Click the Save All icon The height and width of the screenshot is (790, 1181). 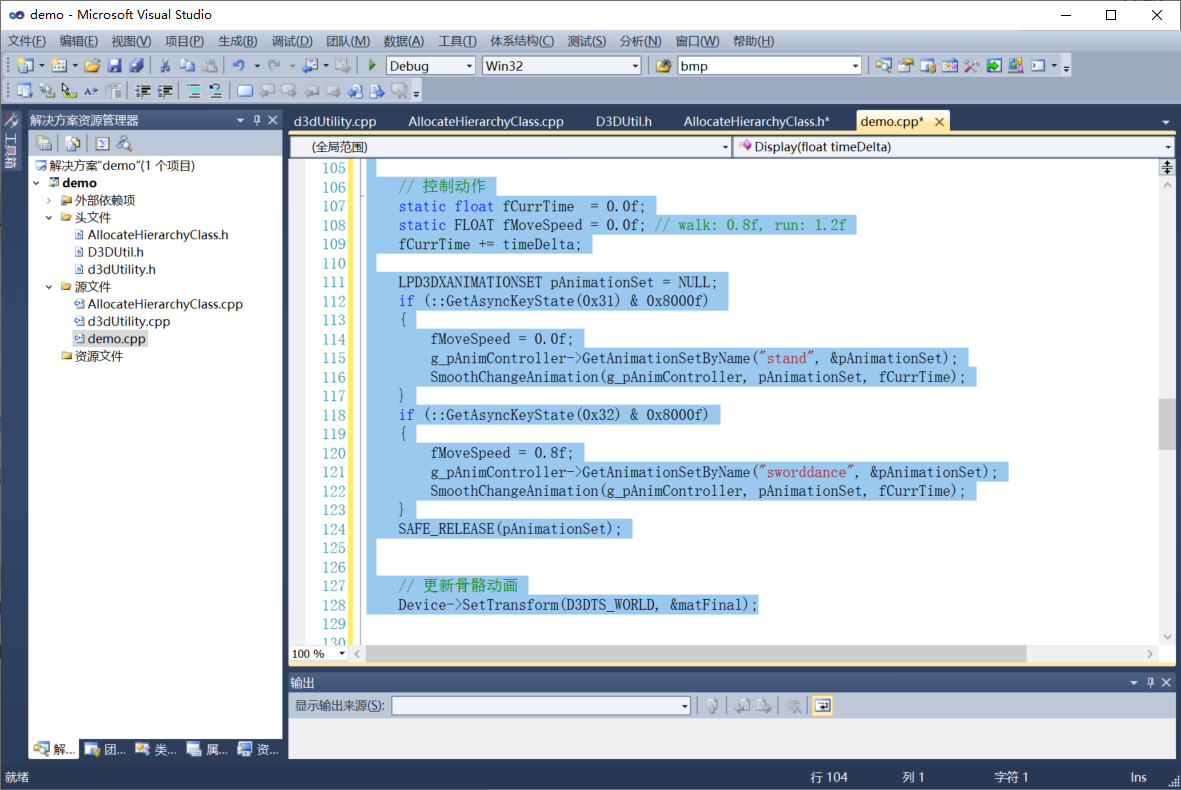point(136,66)
